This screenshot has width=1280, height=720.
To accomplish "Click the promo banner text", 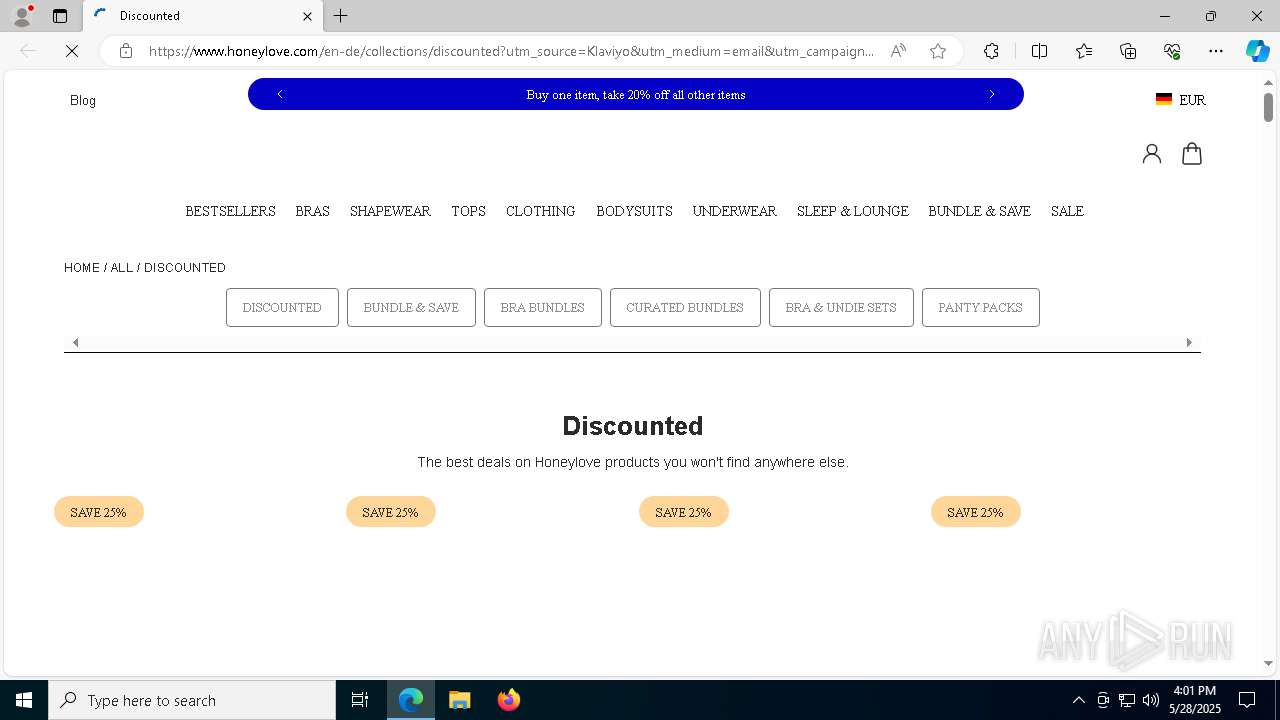I will tap(636, 95).
